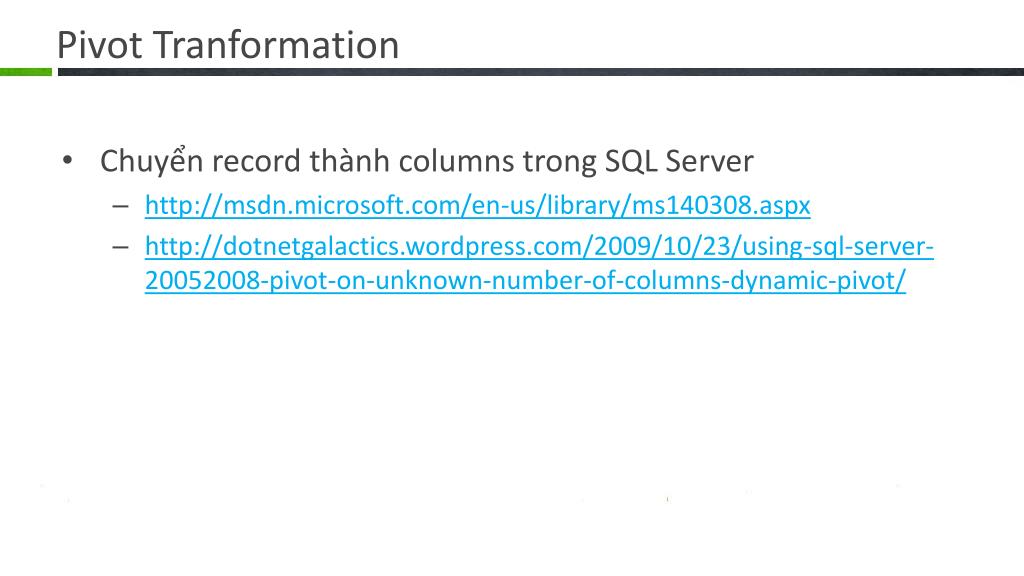The image size is (1024, 576).
Task: Click the slide title Pivot Tranformation
Action: pyautogui.click(x=228, y=45)
